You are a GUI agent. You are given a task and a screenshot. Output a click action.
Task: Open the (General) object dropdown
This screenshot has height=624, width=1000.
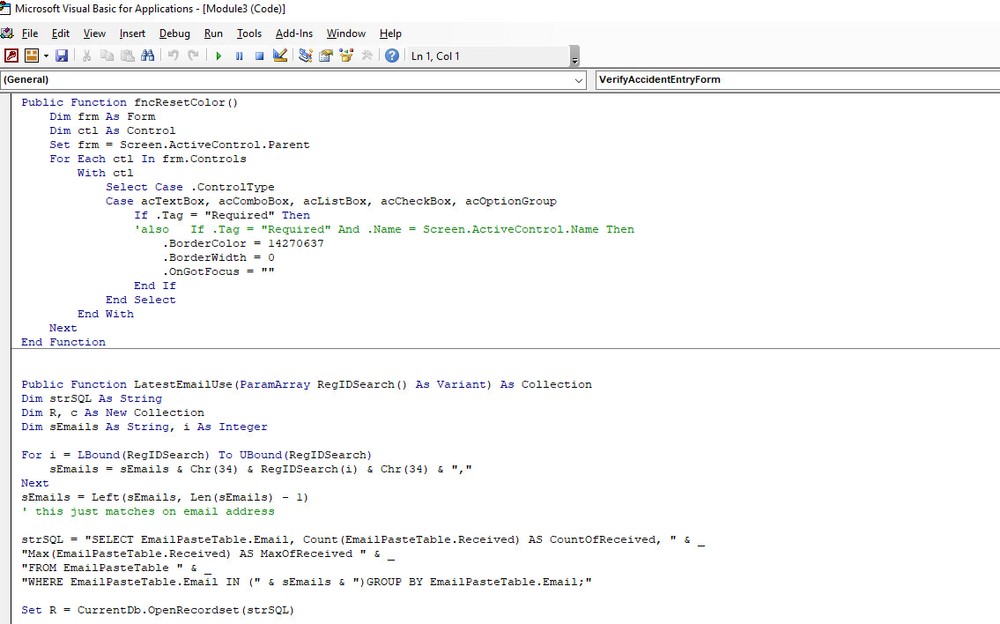pos(578,79)
